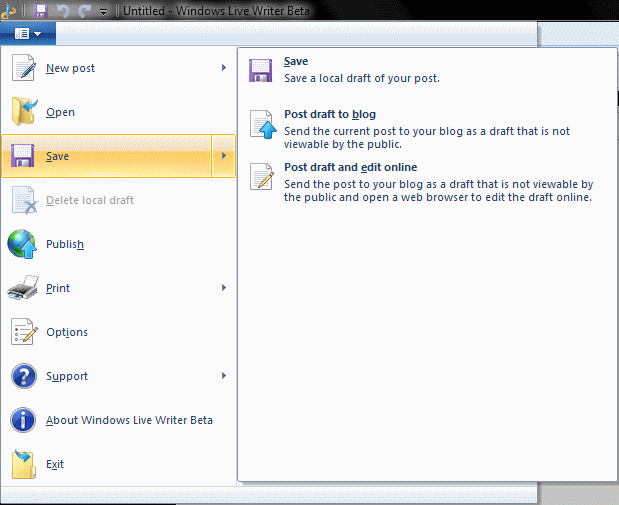Click the blue info About icon
The height and width of the screenshot is (505, 619).
point(23,420)
